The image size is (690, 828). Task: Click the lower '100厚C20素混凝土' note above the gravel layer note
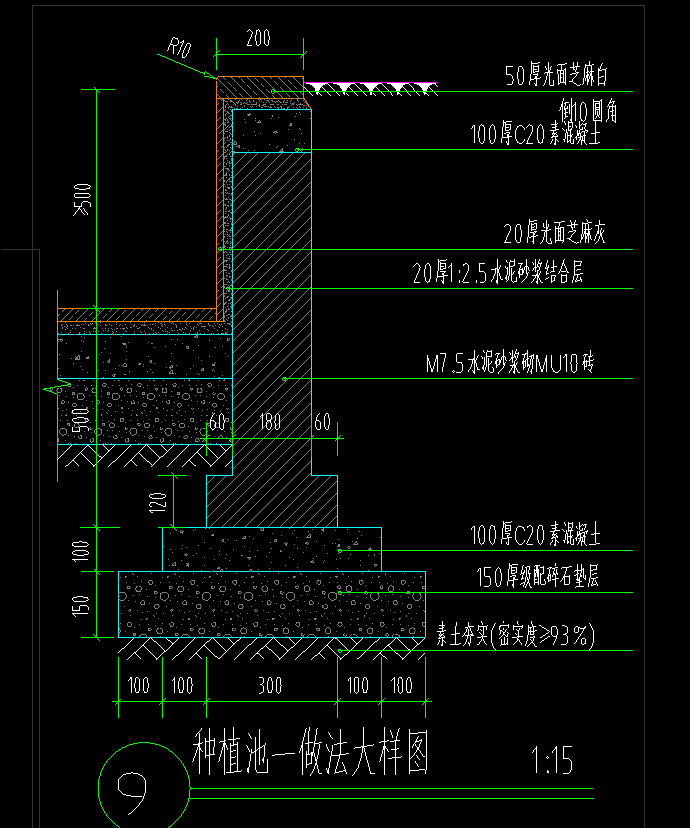click(535, 535)
